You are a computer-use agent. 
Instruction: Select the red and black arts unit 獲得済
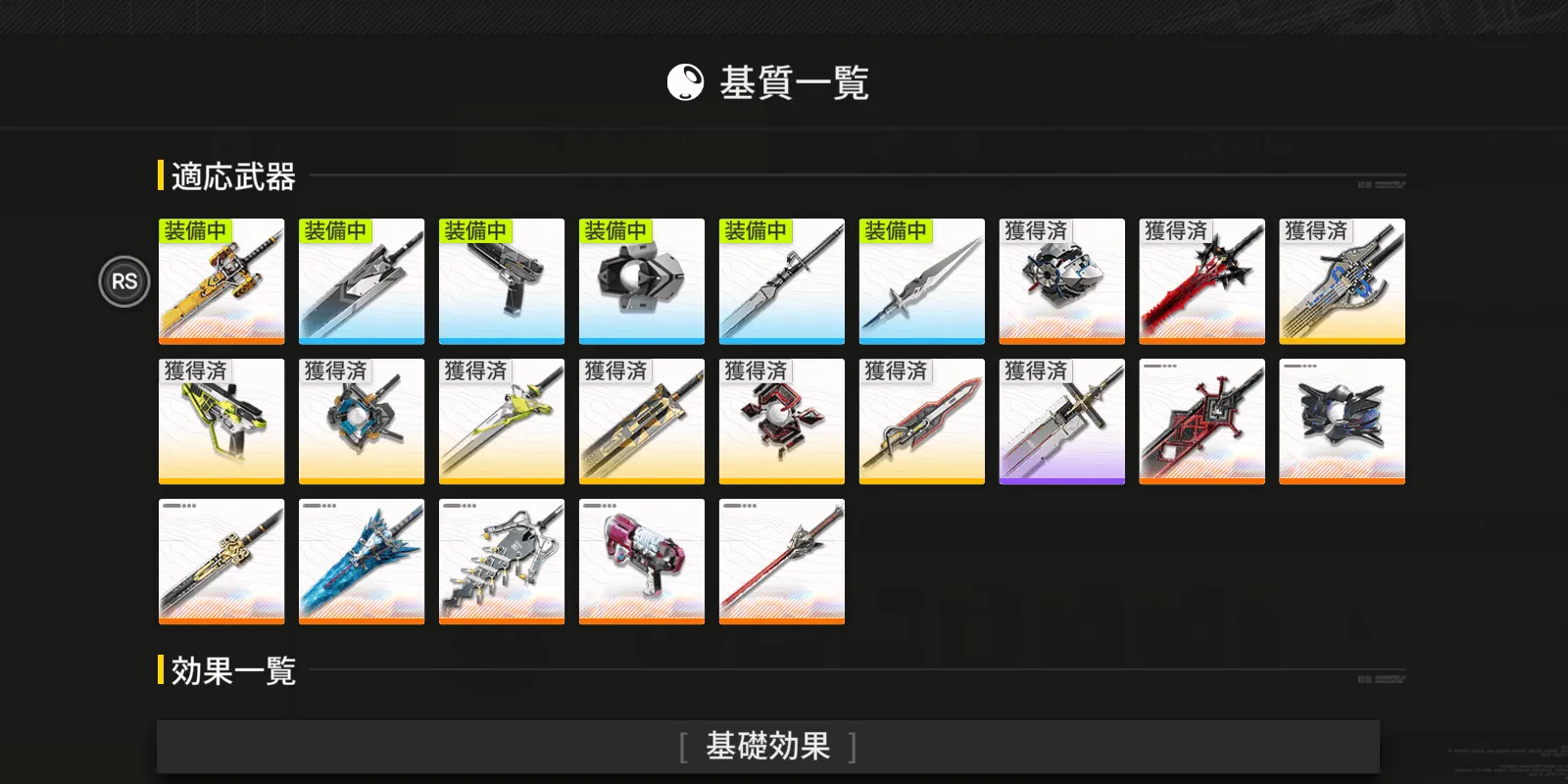click(782, 421)
